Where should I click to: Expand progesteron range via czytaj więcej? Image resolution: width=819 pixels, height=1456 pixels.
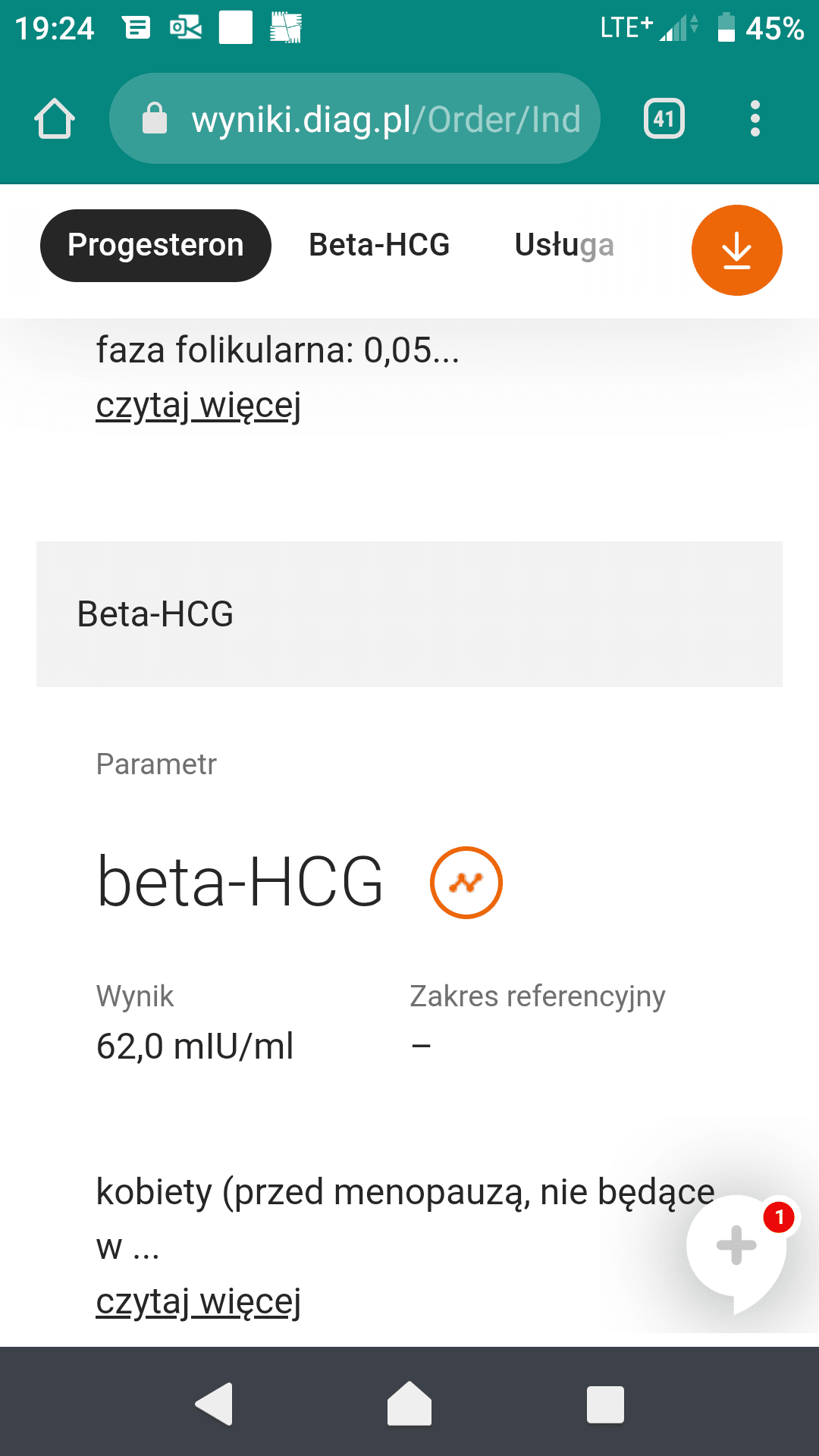pos(199,406)
